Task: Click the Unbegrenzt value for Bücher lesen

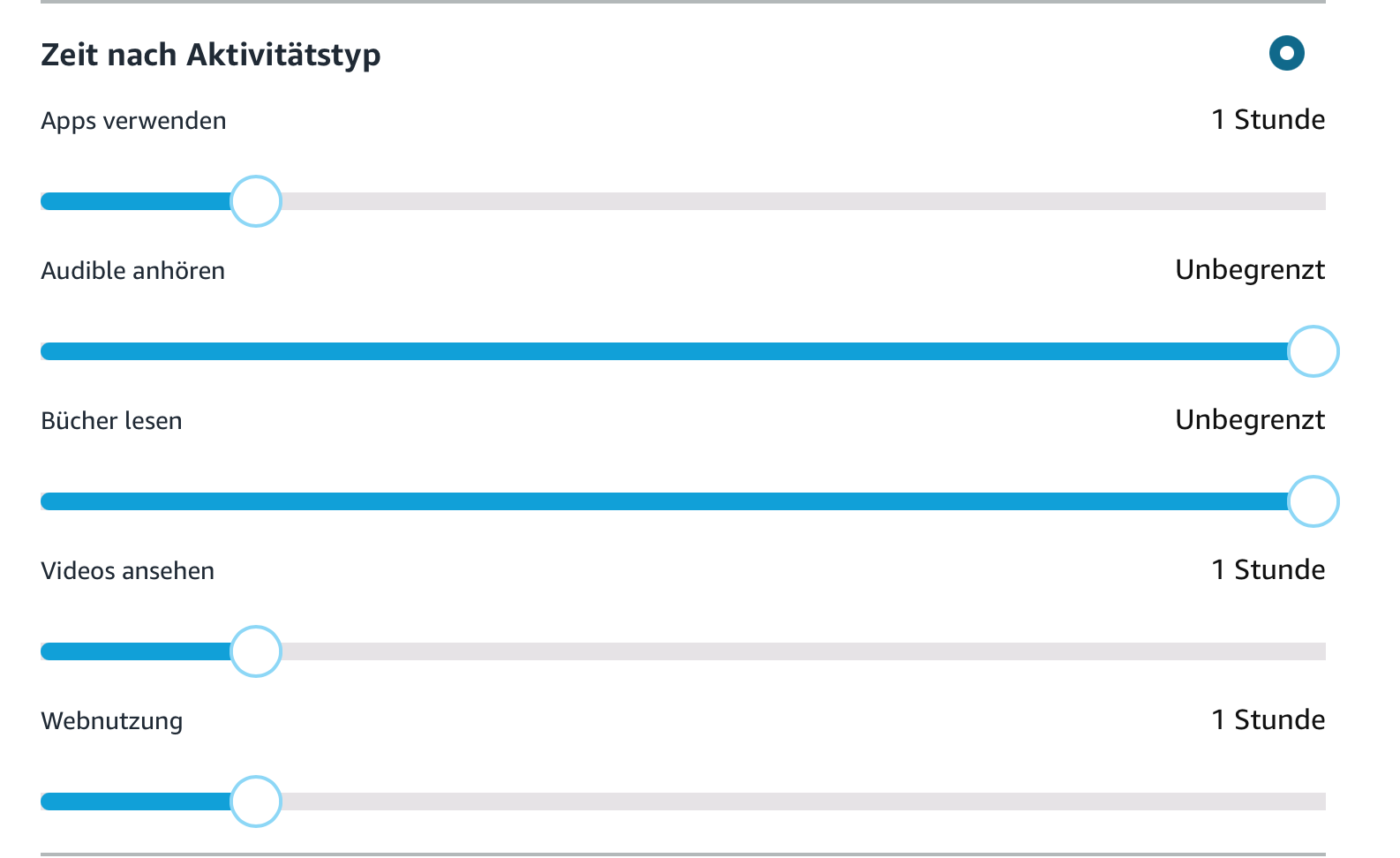Action: pyautogui.click(x=1249, y=420)
